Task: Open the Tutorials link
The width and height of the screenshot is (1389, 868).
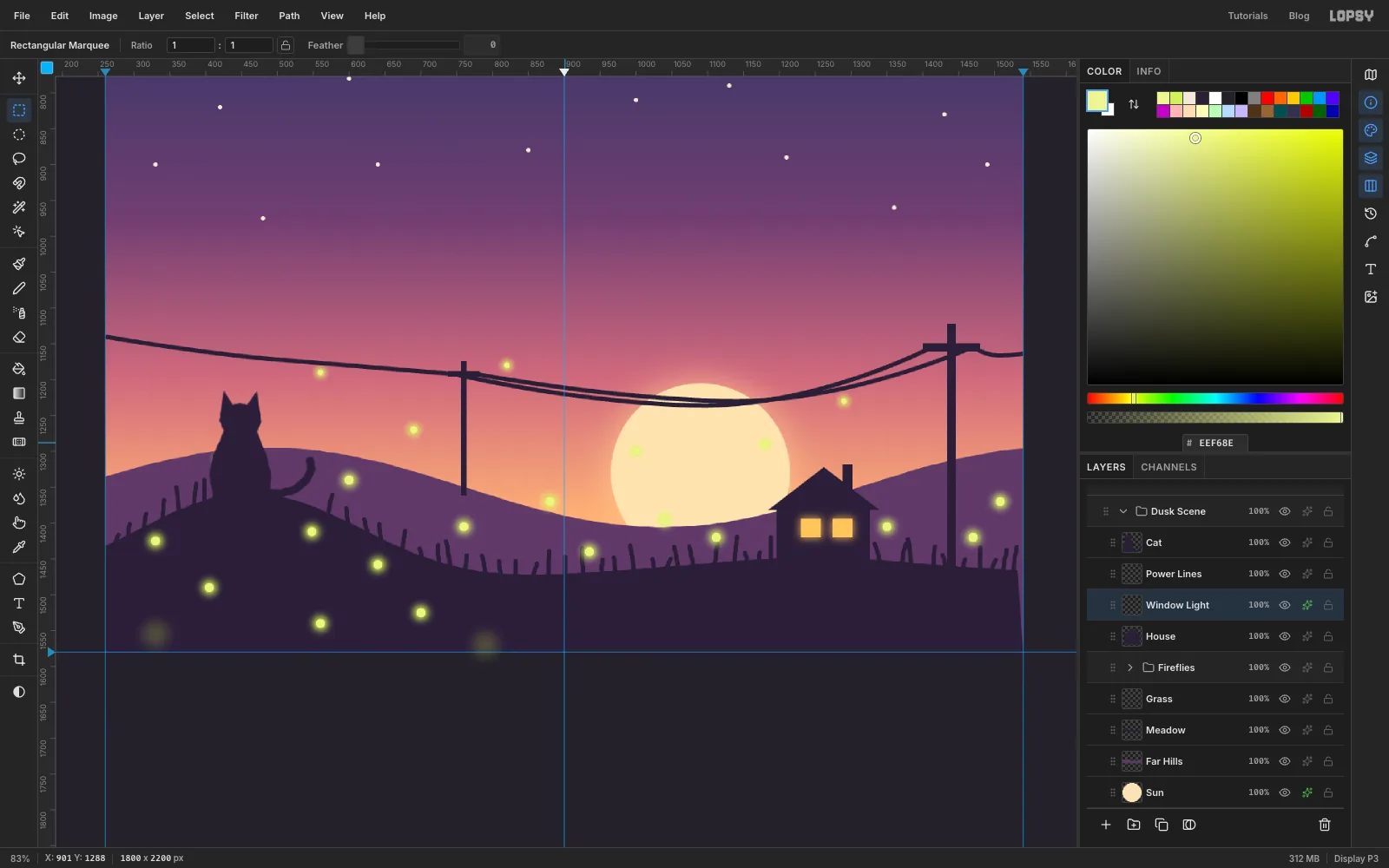Action: pos(1247,16)
